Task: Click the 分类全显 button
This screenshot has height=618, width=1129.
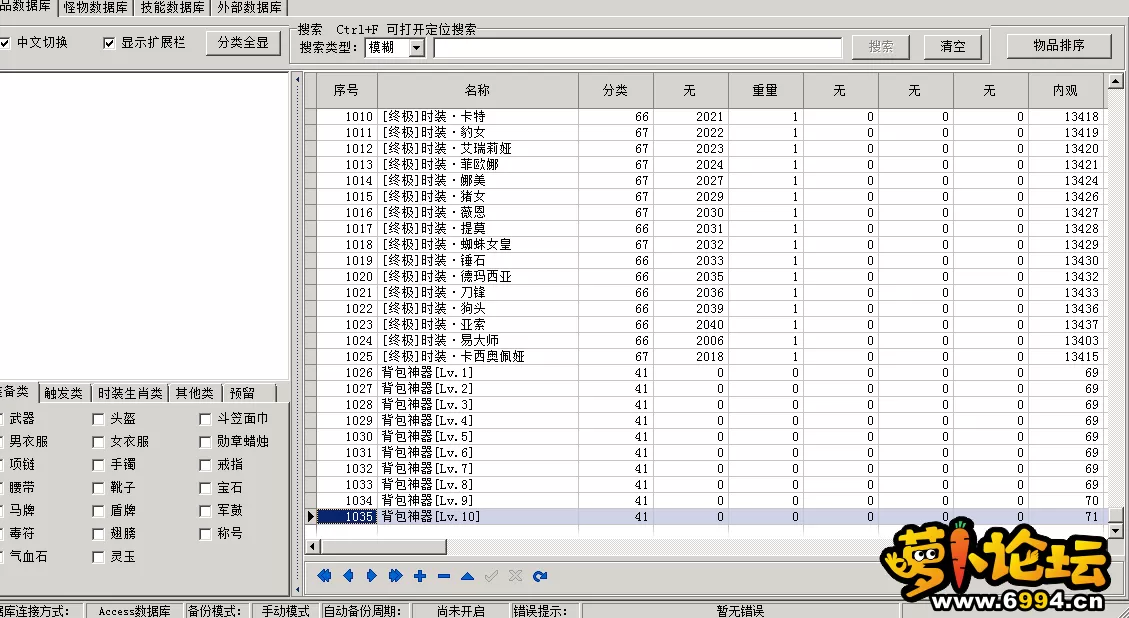Action: pyautogui.click(x=243, y=42)
